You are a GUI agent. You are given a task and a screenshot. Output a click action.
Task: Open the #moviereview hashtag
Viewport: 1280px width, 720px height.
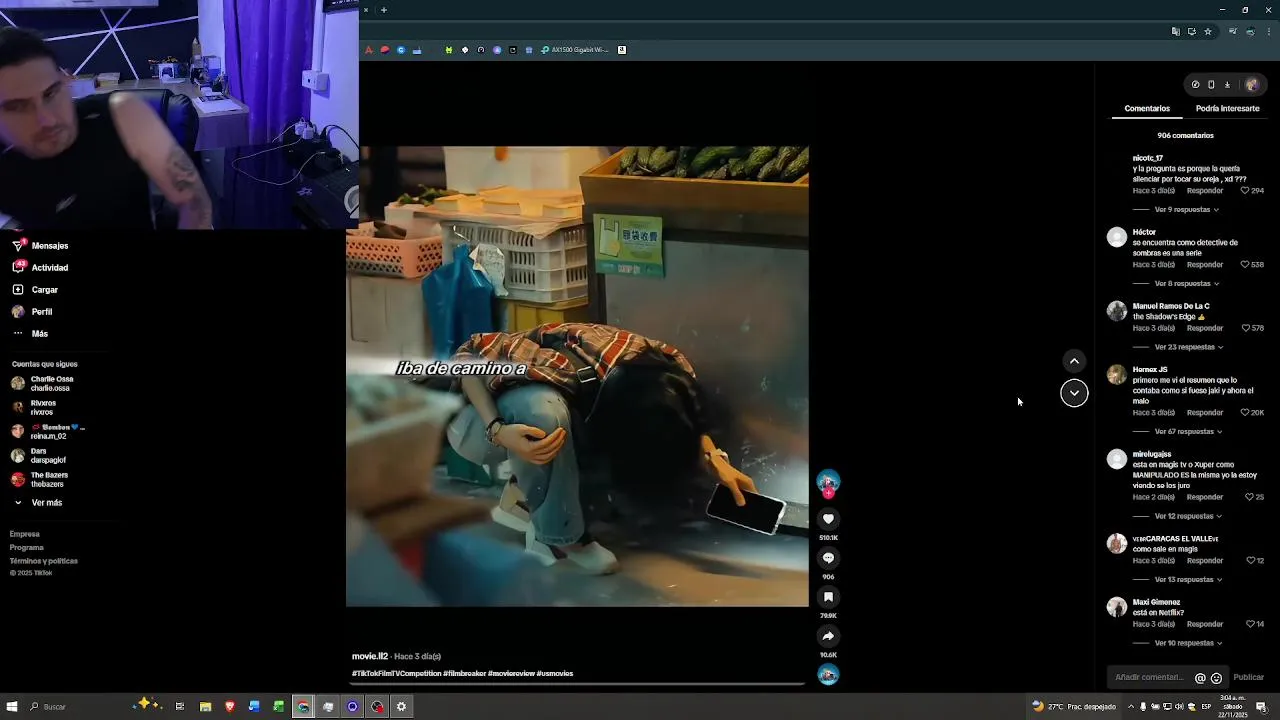click(511, 674)
